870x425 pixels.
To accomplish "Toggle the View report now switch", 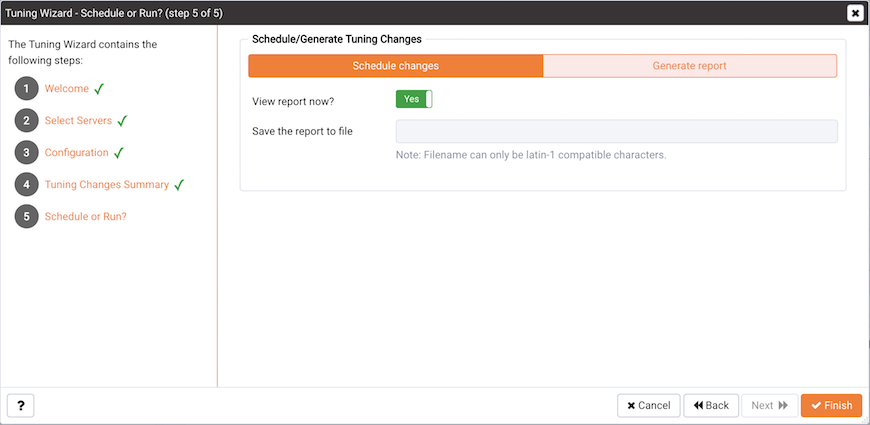I will (x=414, y=99).
